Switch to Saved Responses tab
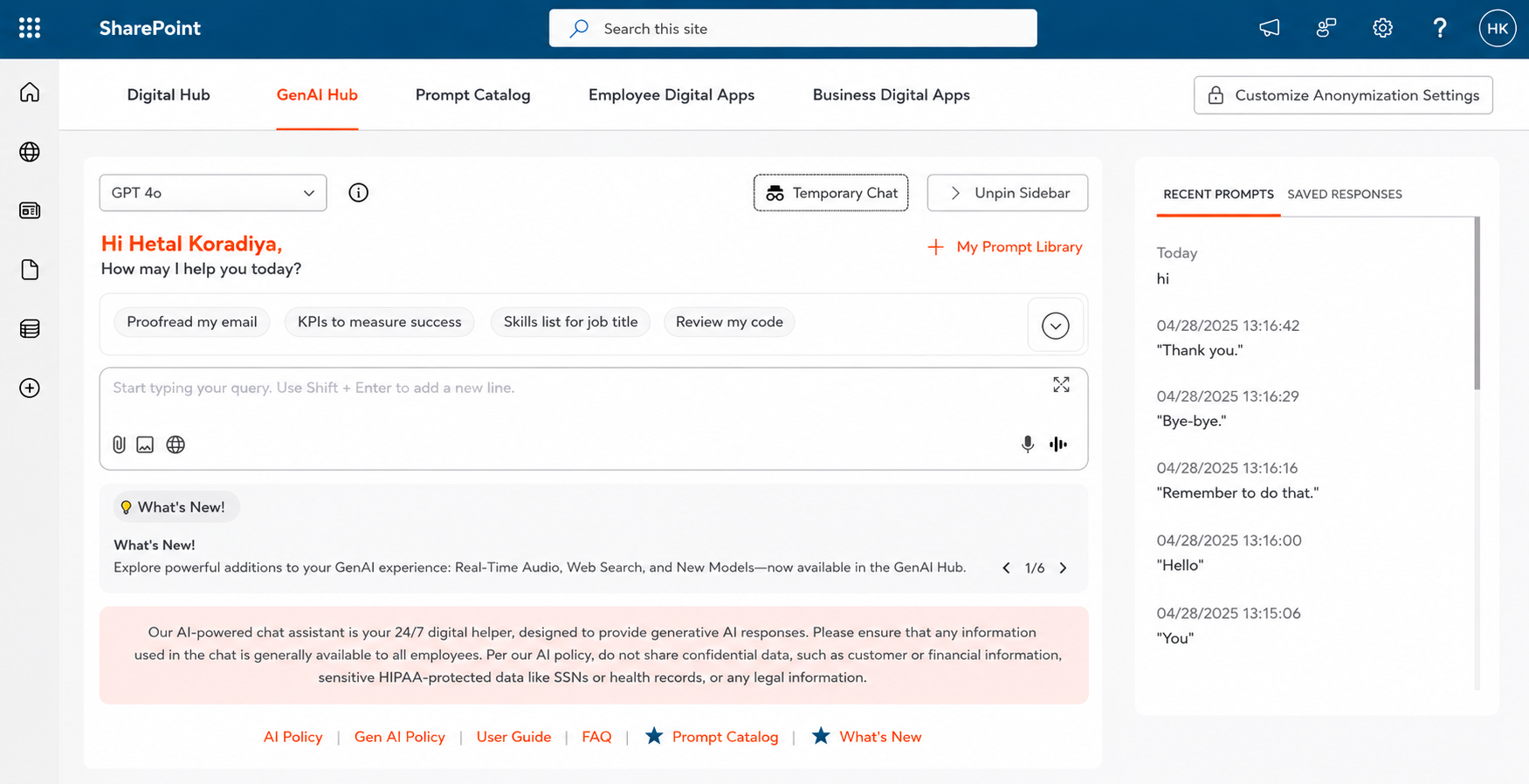Viewport: 1529px width, 784px height. pos(1345,195)
